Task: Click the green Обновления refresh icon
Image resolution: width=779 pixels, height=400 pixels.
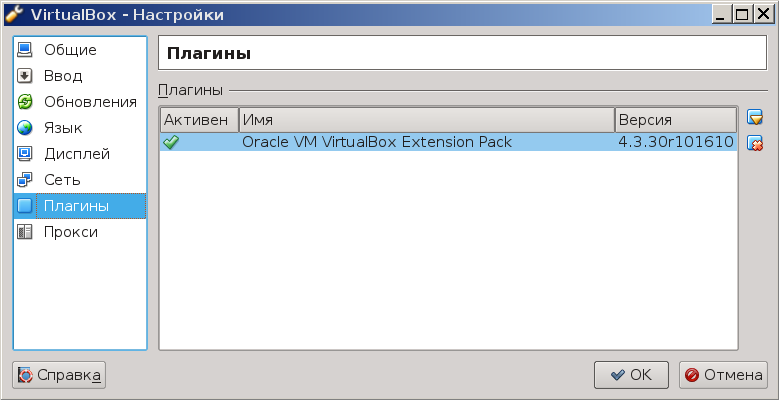Action: pyautogui.click(x=24, y=102)
